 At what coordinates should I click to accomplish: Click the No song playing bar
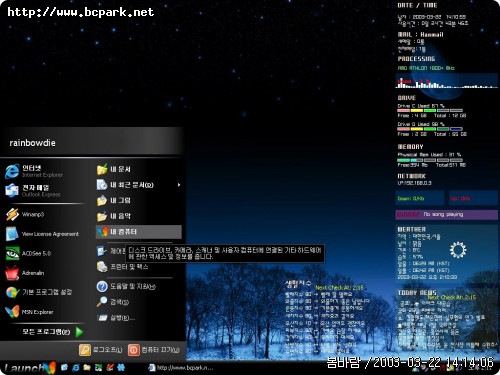pos(446,214)
